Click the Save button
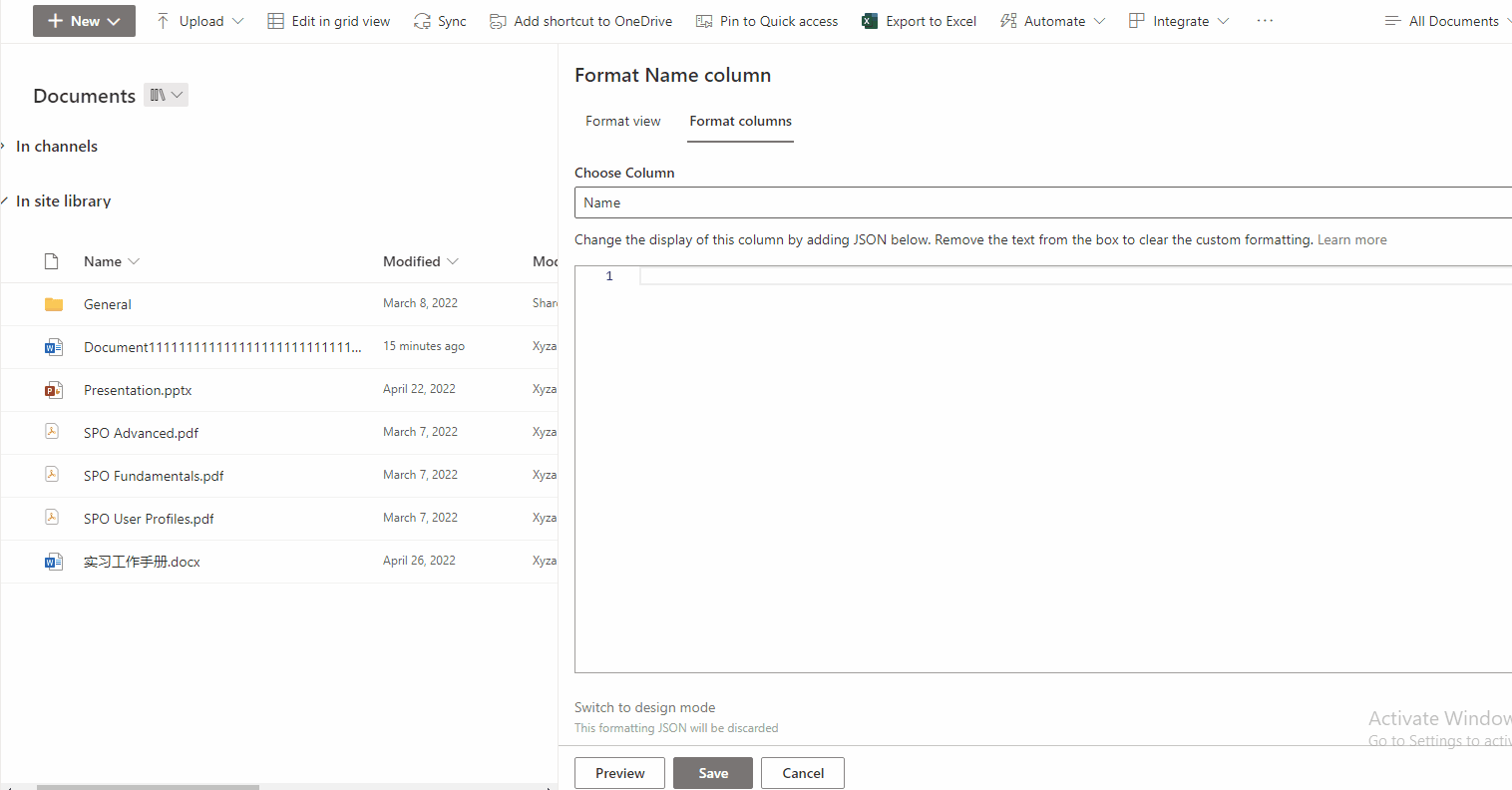Screen dimensions: 1512x790 [713, 773]
